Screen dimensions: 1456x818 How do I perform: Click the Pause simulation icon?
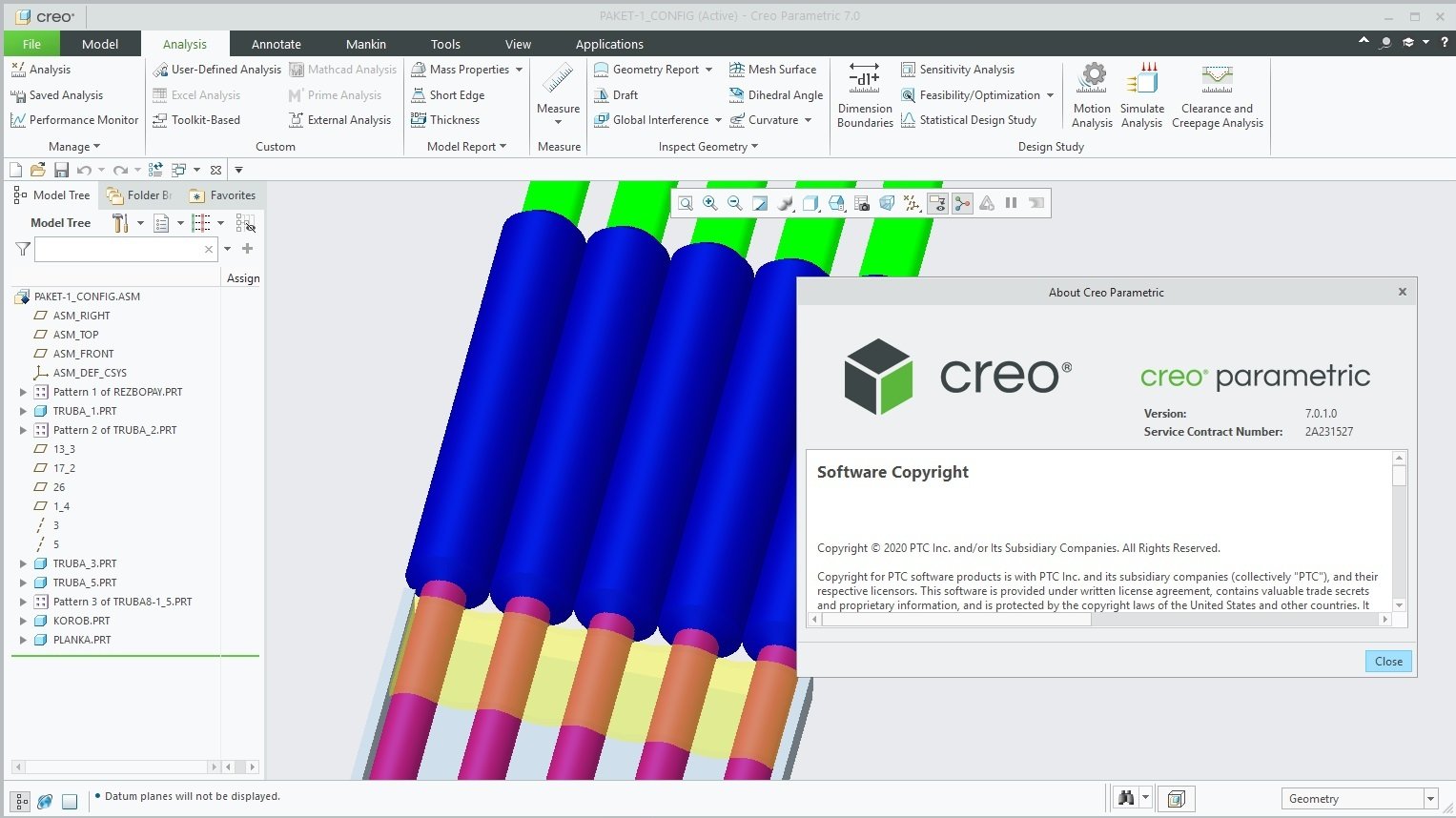pos(1012,203)
